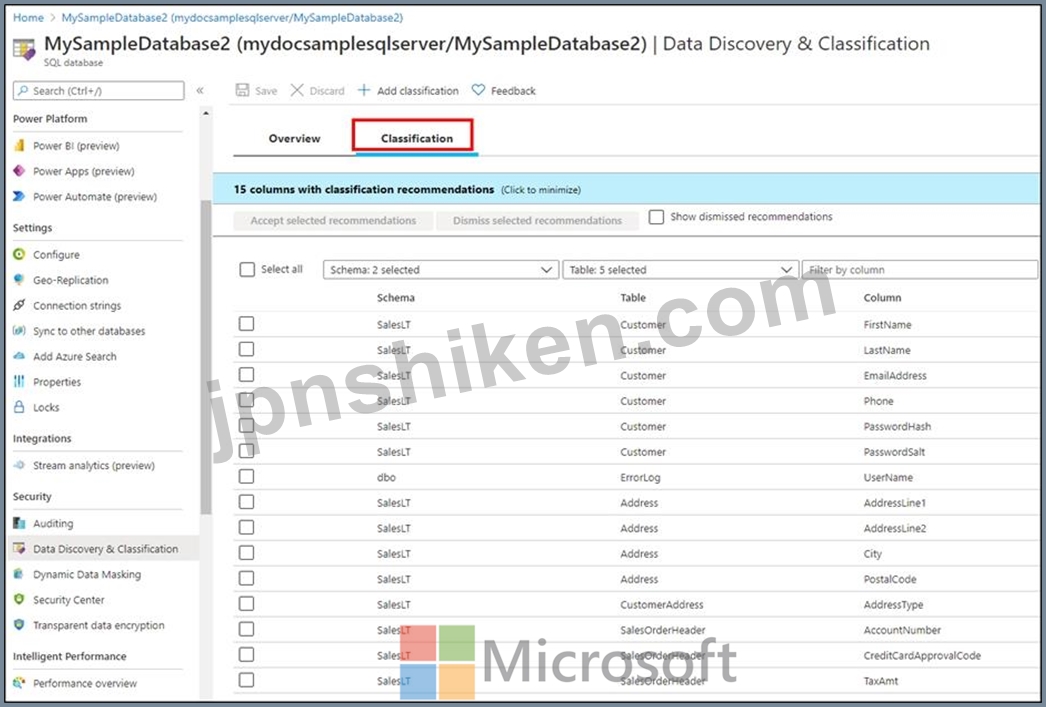Click the ErrorLog table cell

(x=640, y=478)
